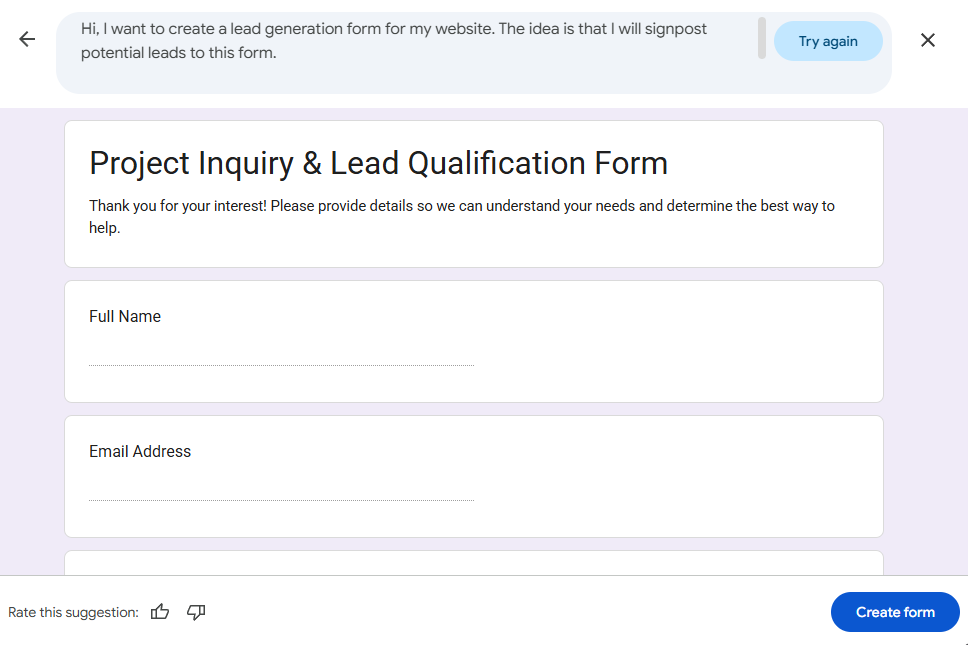Image resolution: width=968 pixels, height=645 pixels.
Task: Select the Try again option to regenerate
Action: 828,40
